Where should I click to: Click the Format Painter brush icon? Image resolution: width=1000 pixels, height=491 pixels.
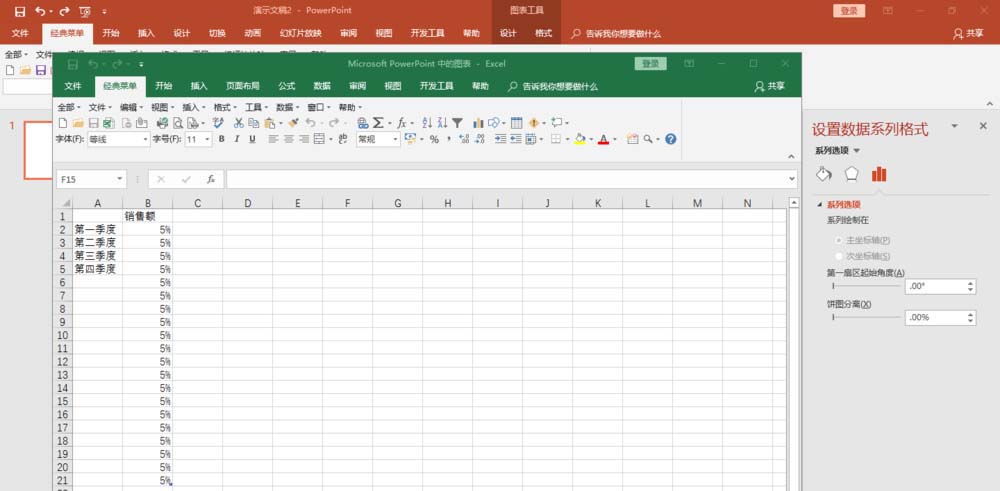click(x=293, y=123)
